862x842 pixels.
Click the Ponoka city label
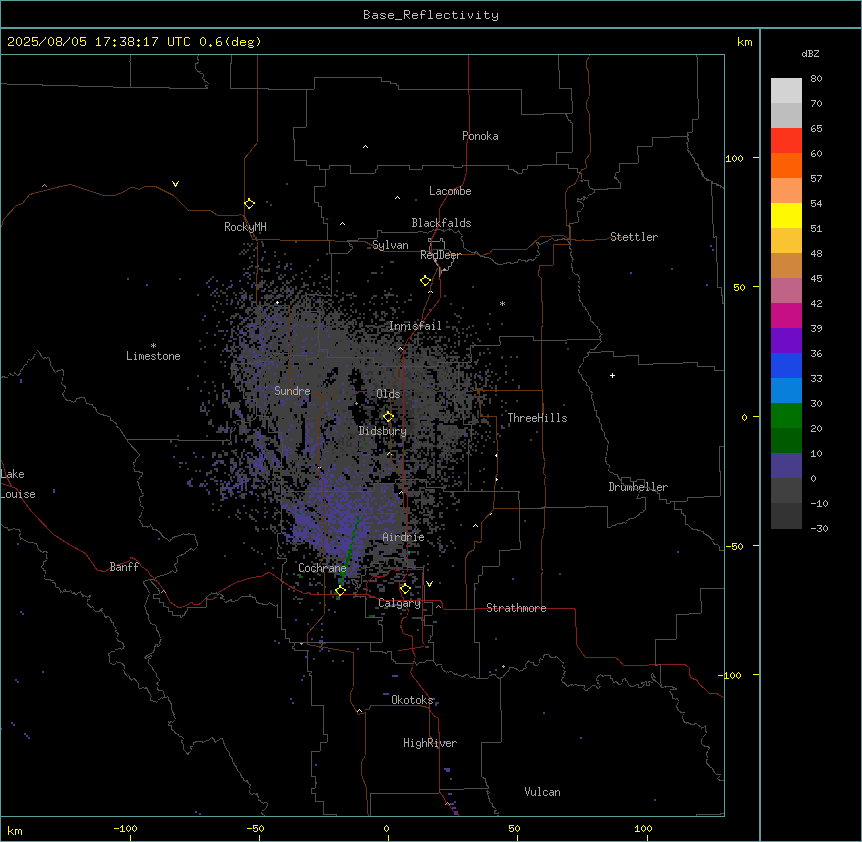[480, 136]
